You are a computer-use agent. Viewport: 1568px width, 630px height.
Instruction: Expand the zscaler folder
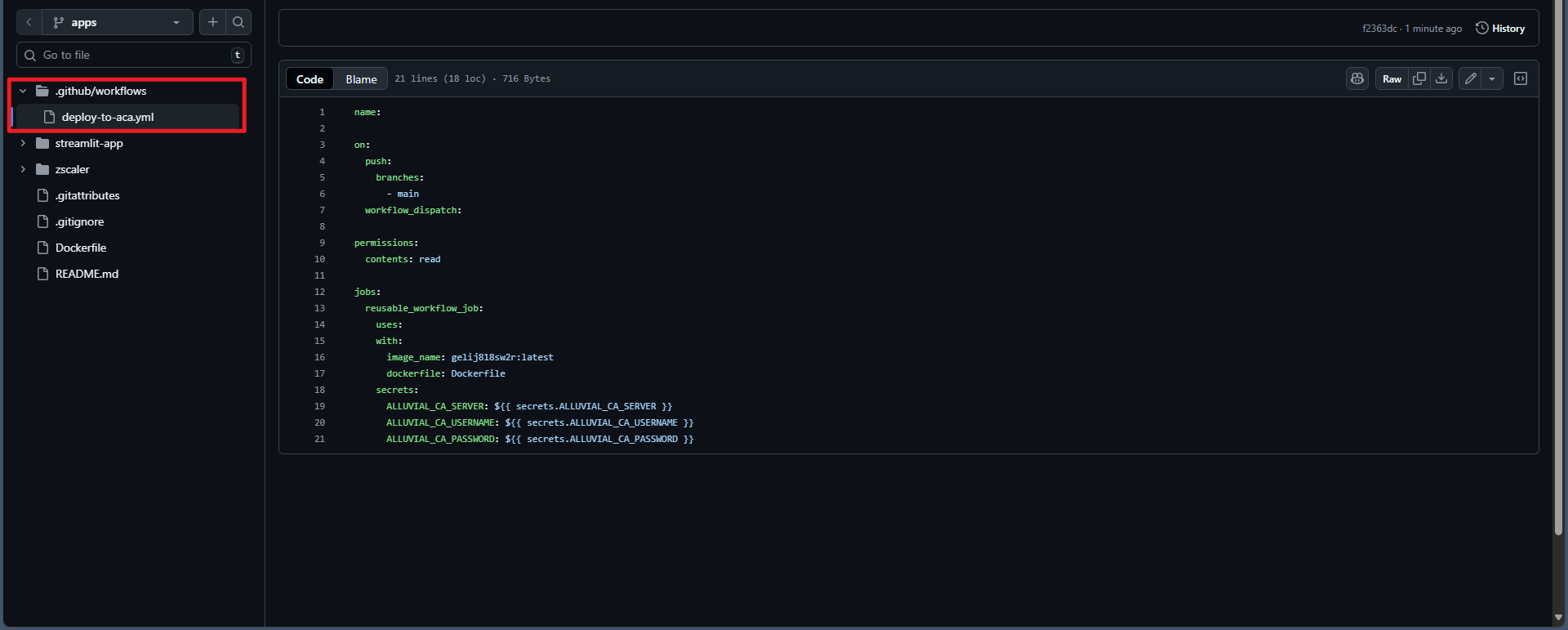(23, 169)
